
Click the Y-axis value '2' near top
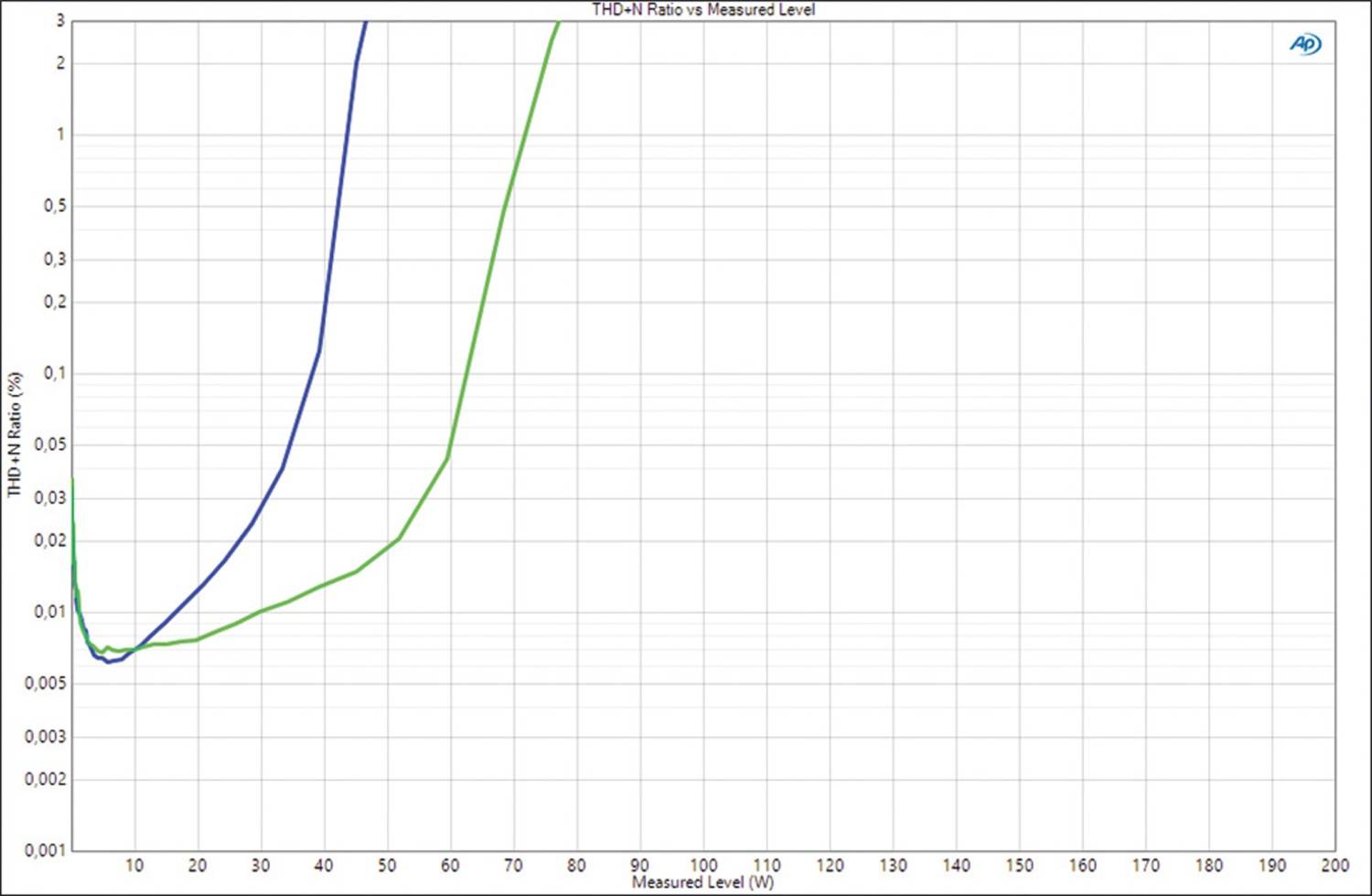click(61, 63)
